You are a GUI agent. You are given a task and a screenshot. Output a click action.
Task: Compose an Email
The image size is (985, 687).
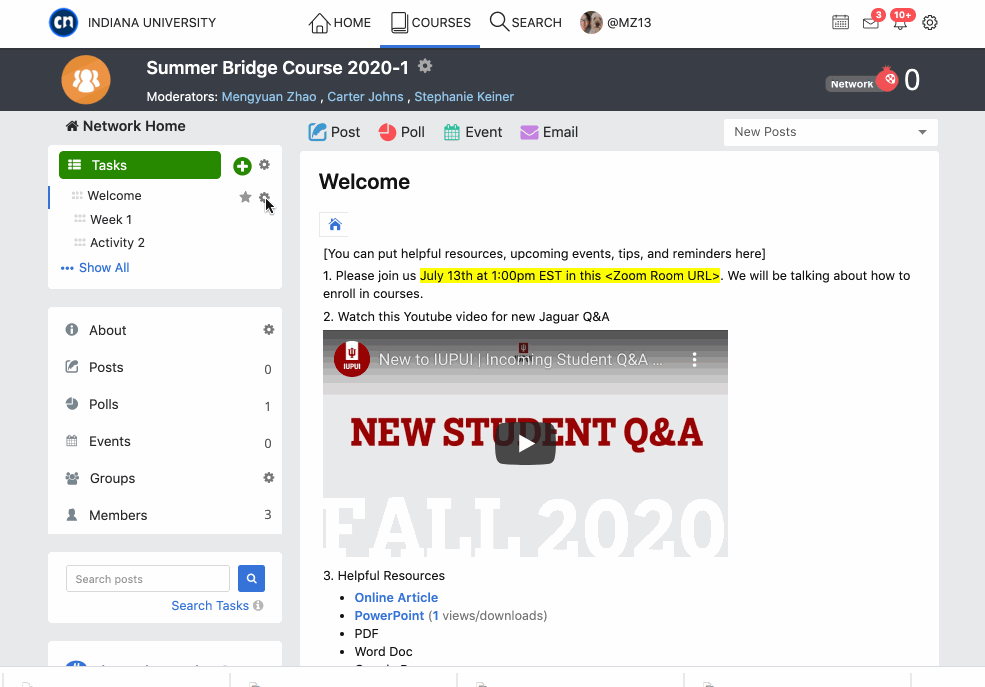(x=549, y=132)
